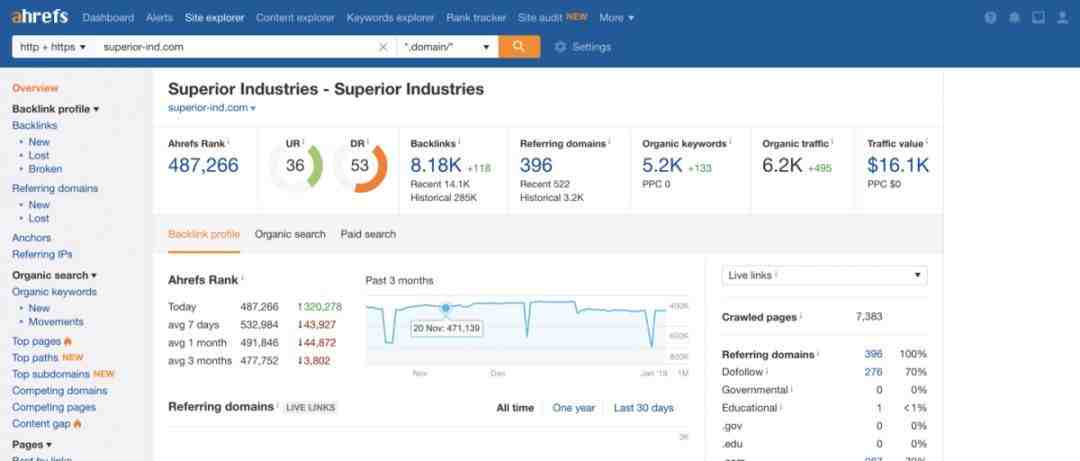Click the DR 53 gauge
Image resolution: width=1080 pixels, height=461 pixels.
(x=360, y=166)
